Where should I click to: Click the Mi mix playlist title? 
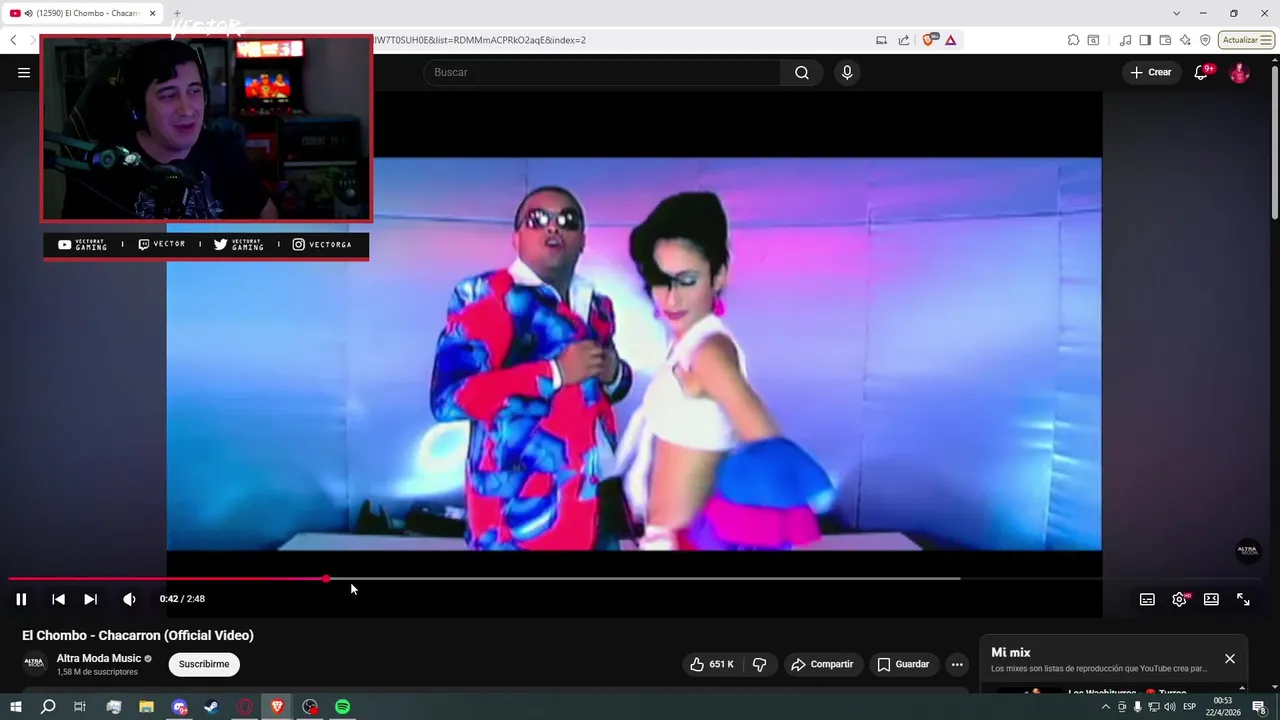1011,652
